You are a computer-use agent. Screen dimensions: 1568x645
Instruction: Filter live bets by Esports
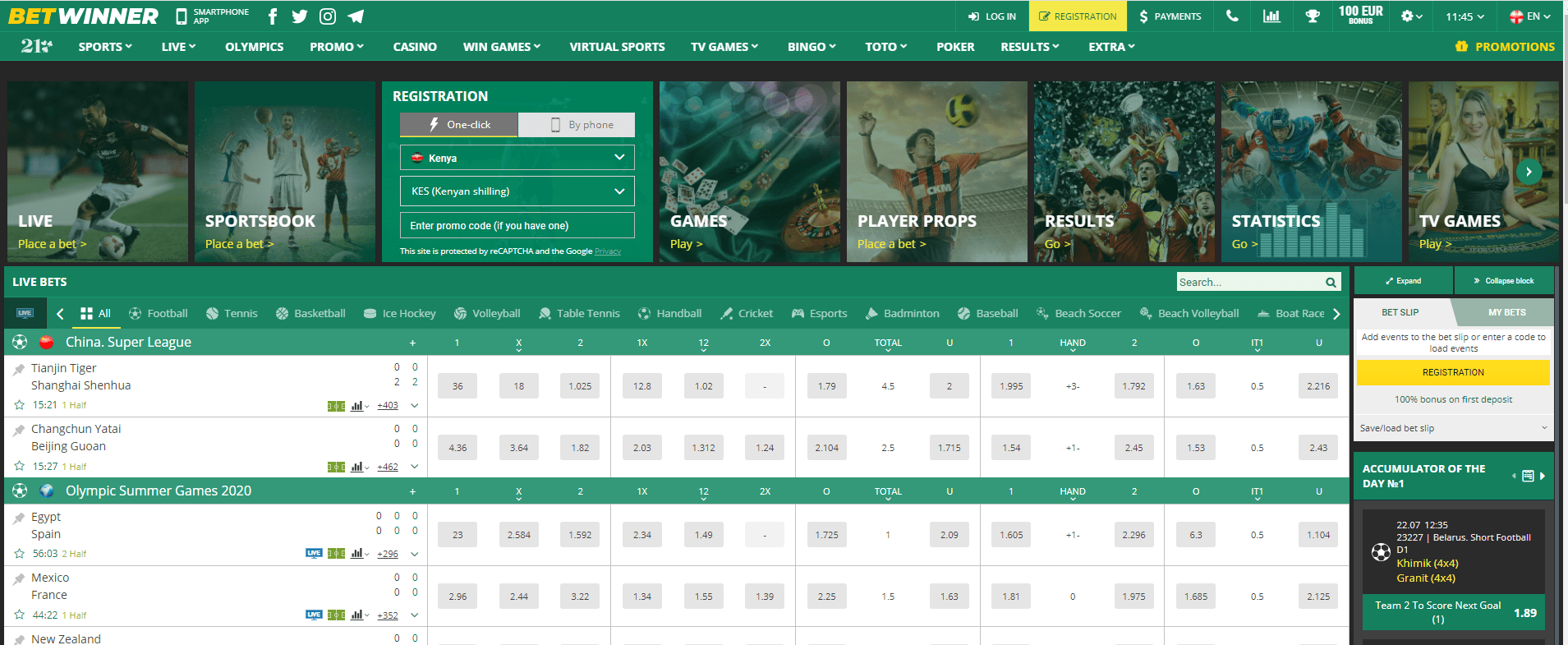[819, 313]
